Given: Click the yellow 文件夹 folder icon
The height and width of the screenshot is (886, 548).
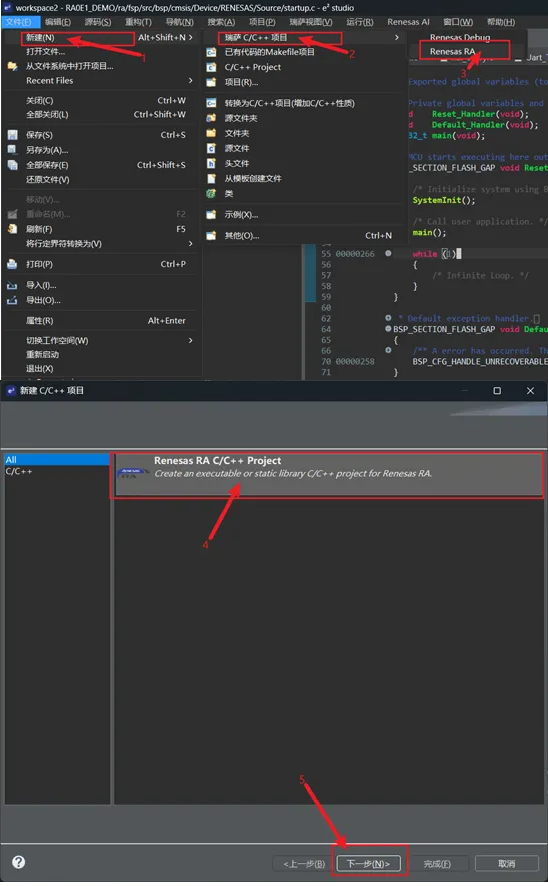Looking at the screenshot, I should pyautogui.click(x=211, y=133).
